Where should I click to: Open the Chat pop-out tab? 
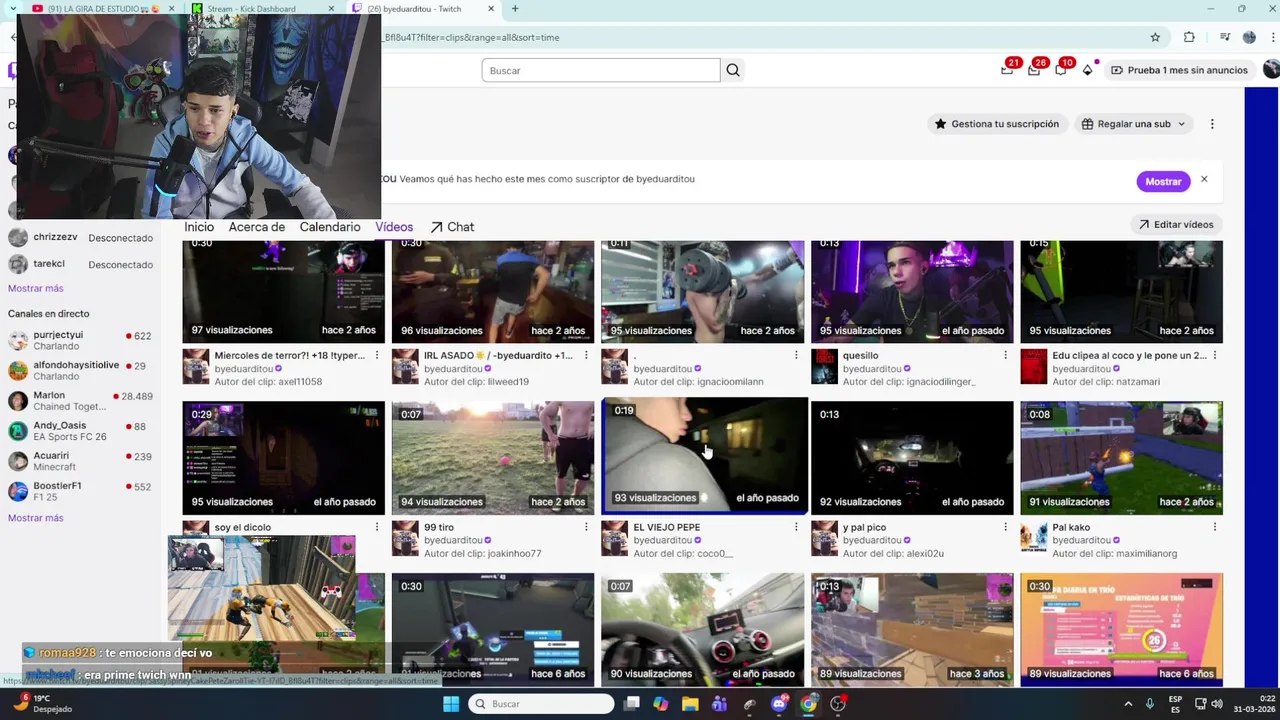452,227
